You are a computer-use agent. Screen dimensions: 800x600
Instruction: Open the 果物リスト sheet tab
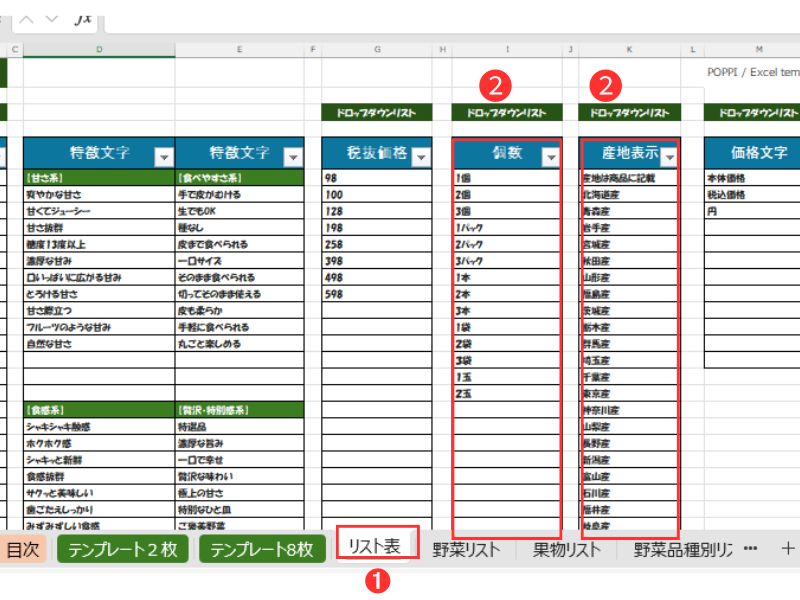567,549
